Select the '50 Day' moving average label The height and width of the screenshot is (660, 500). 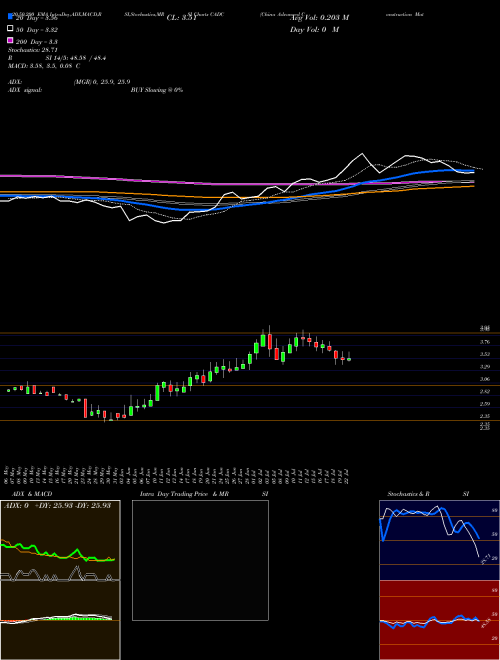[x=37, y=30]
